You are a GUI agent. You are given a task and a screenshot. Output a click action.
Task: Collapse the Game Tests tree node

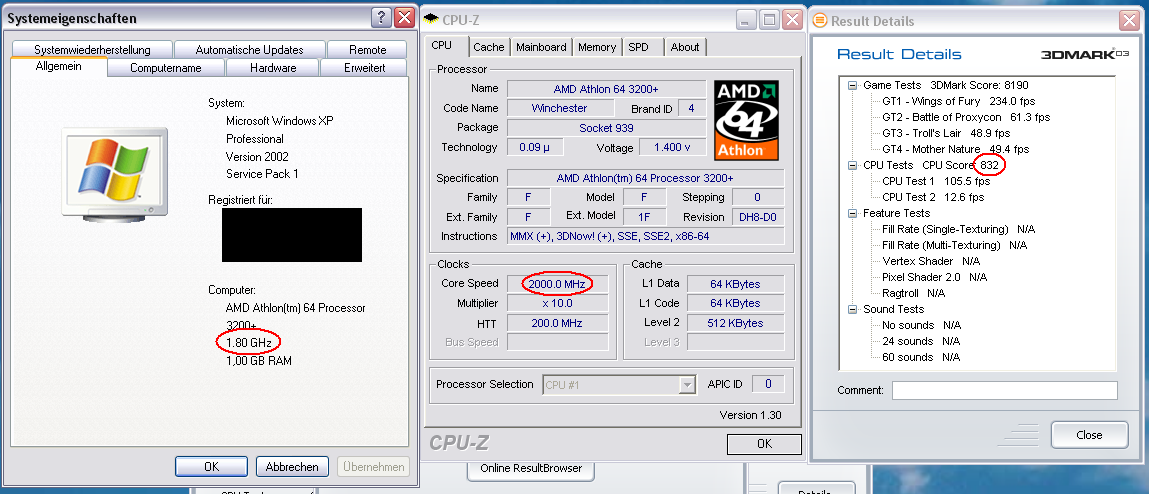[852, 85]
